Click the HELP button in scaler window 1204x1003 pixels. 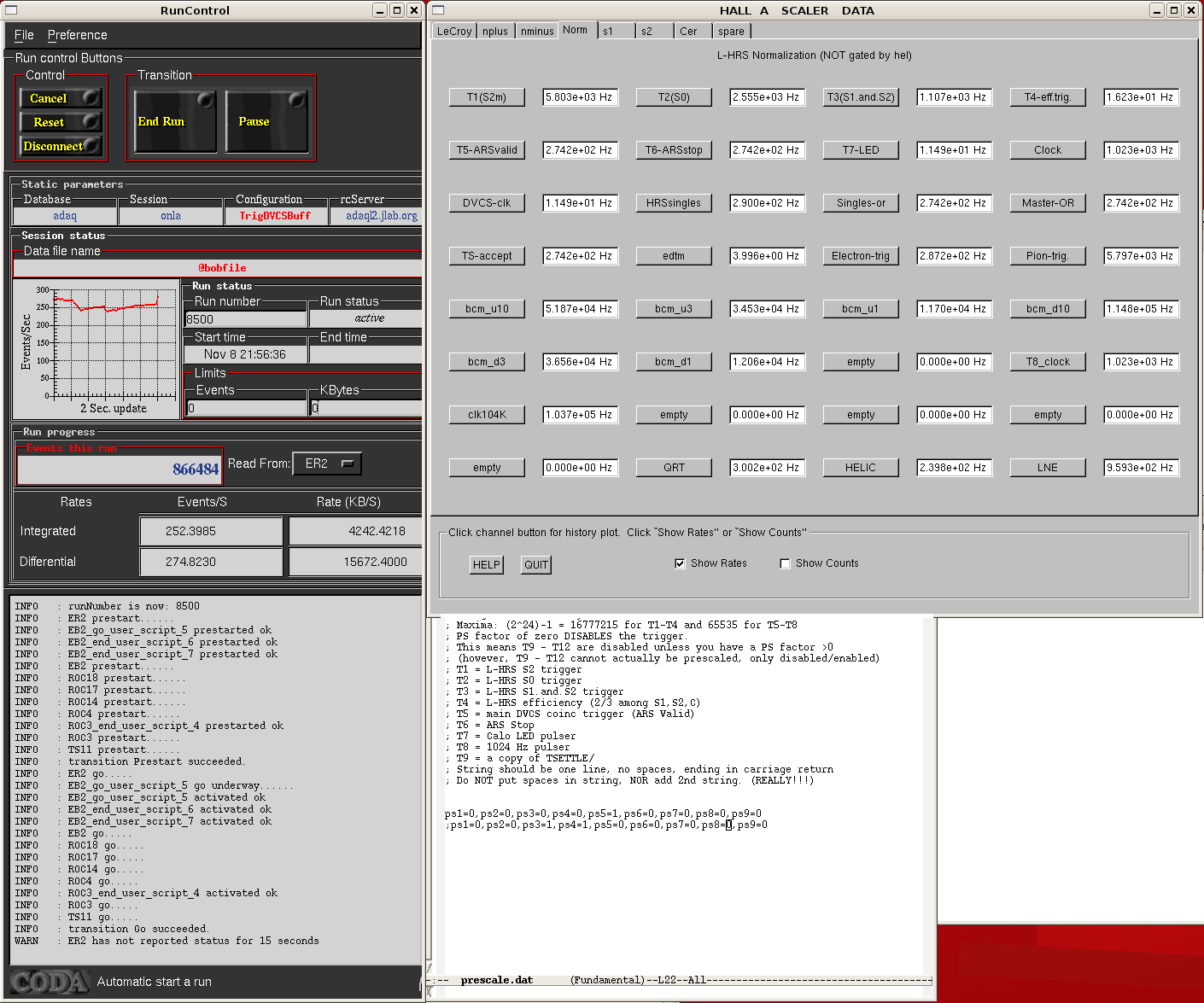[487, 564]
